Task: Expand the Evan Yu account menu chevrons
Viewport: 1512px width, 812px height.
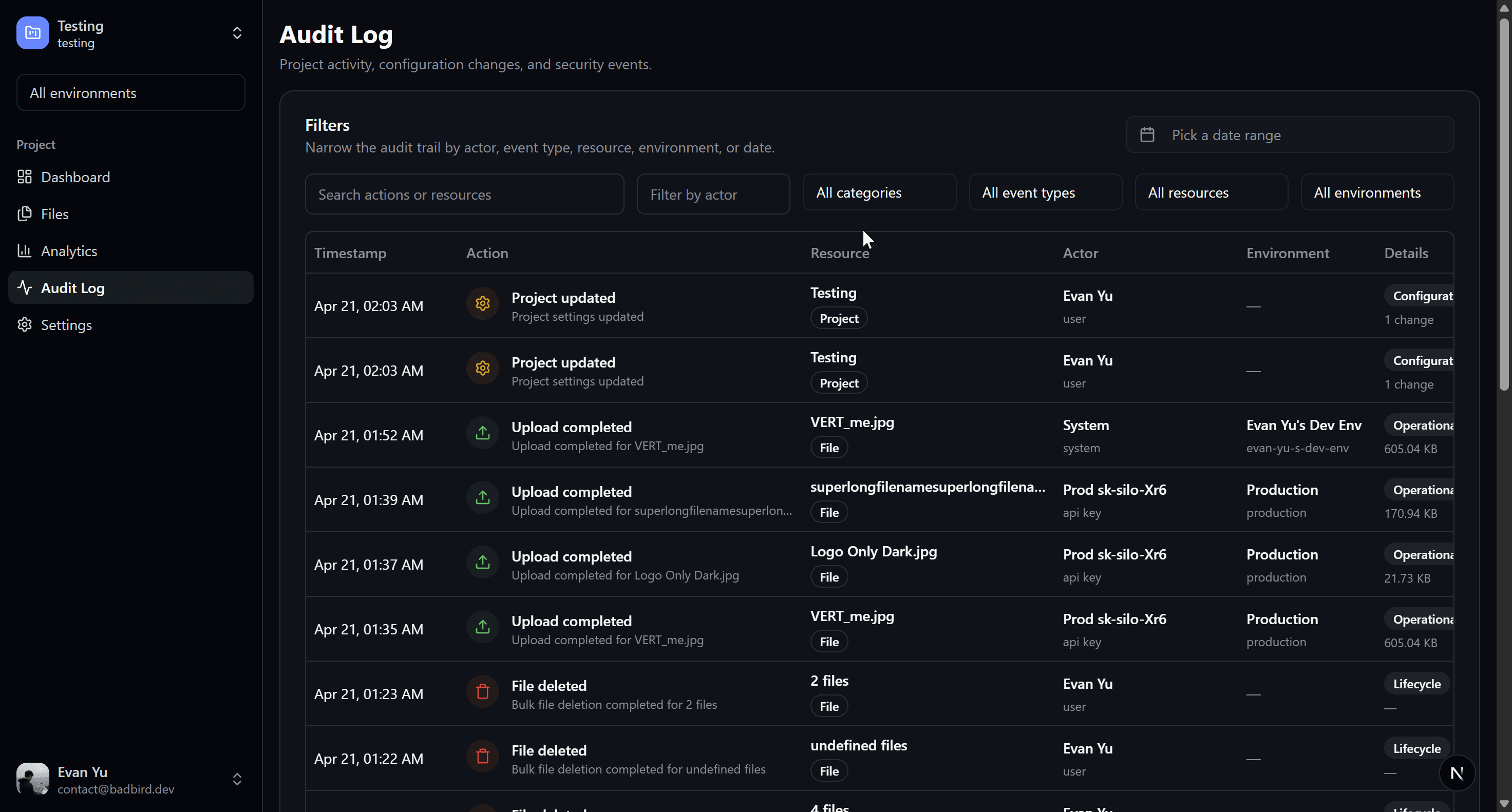Action: tap(237, 779)
